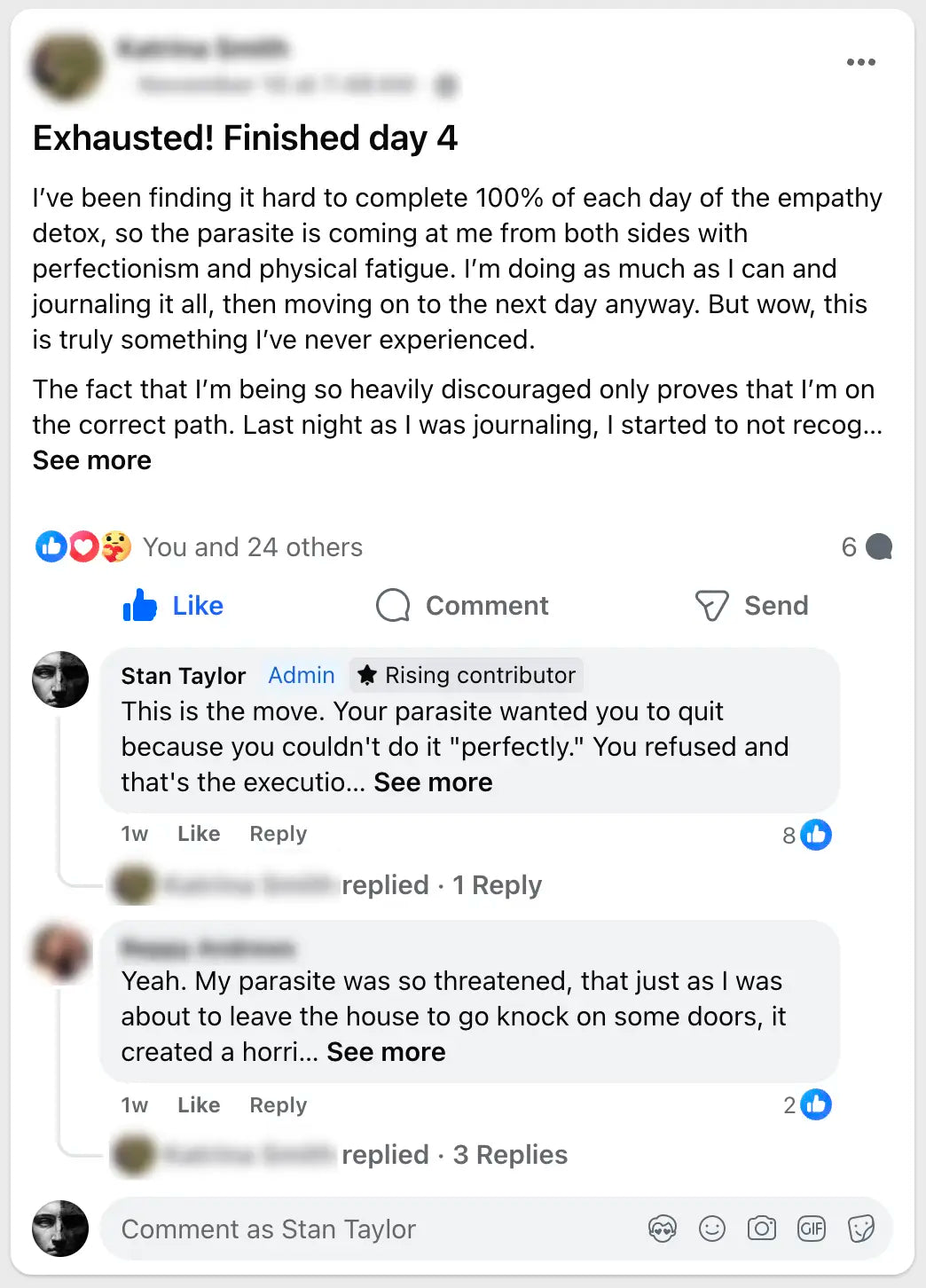This screenshot has width=926, height=1288.
Task: Click the Comment action on the post
Action: (462, 606)
